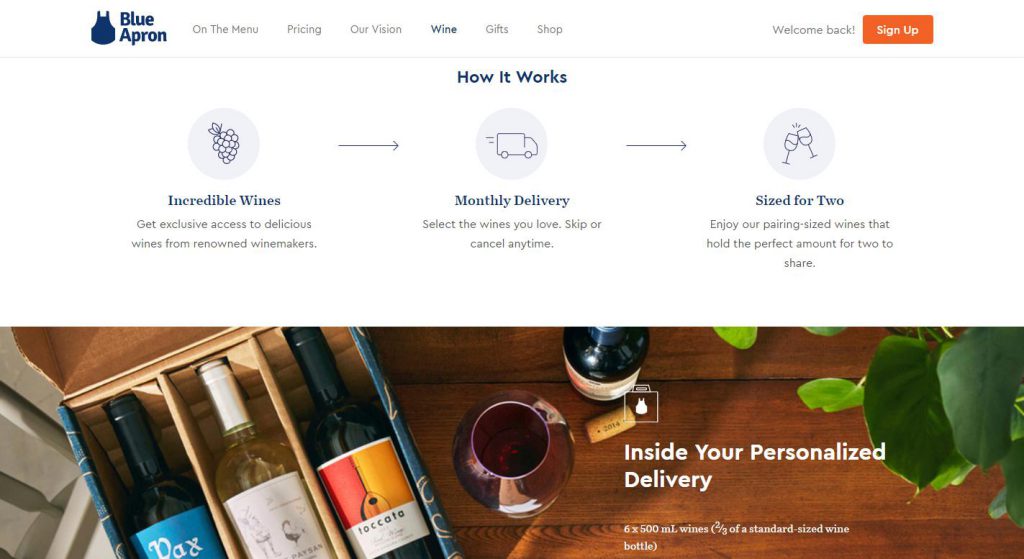Open the Gifts page
Image resolution: width=1024 pixels, height=559 pixels.
coord(497,29)
